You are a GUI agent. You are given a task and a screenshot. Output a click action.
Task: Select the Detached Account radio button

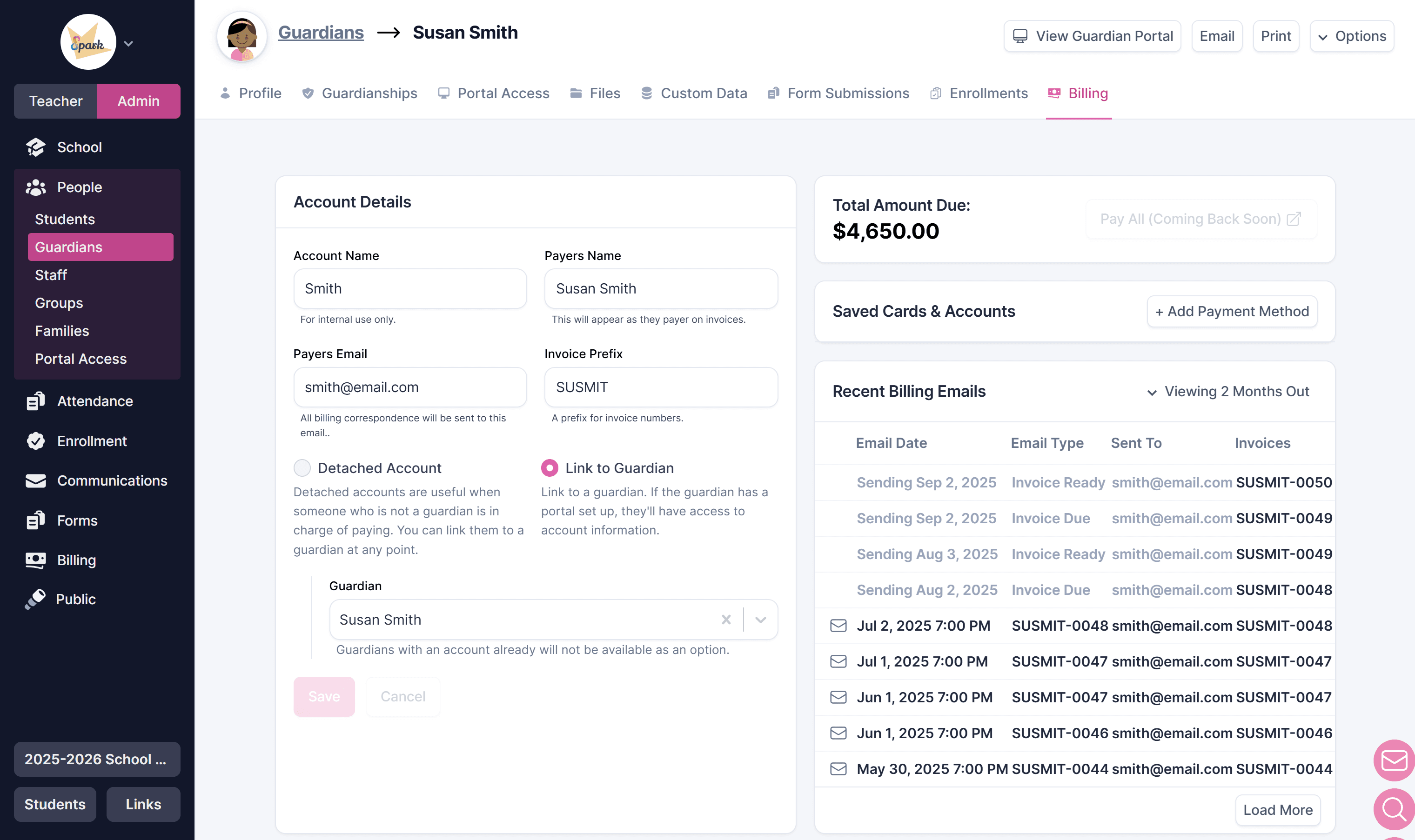point(302,468)
